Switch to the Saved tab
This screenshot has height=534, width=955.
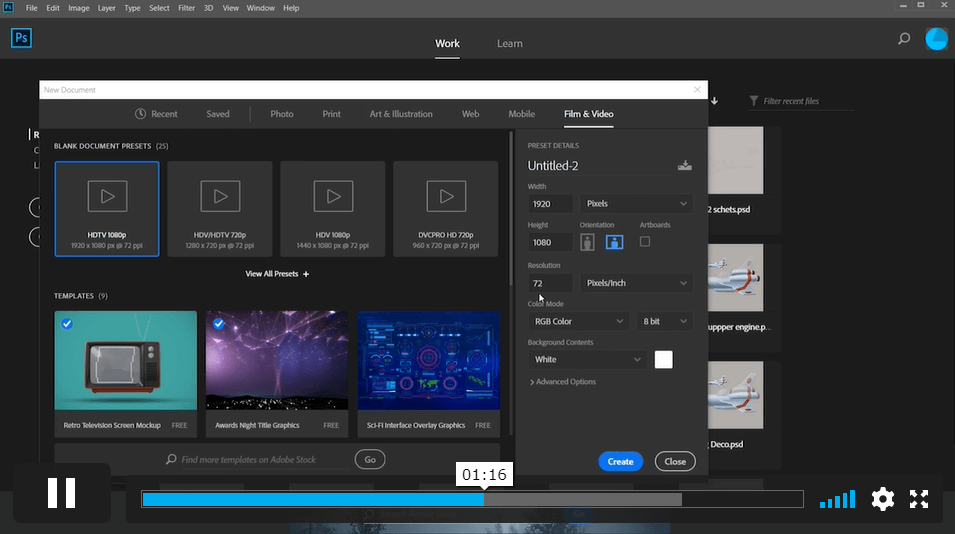217,114
